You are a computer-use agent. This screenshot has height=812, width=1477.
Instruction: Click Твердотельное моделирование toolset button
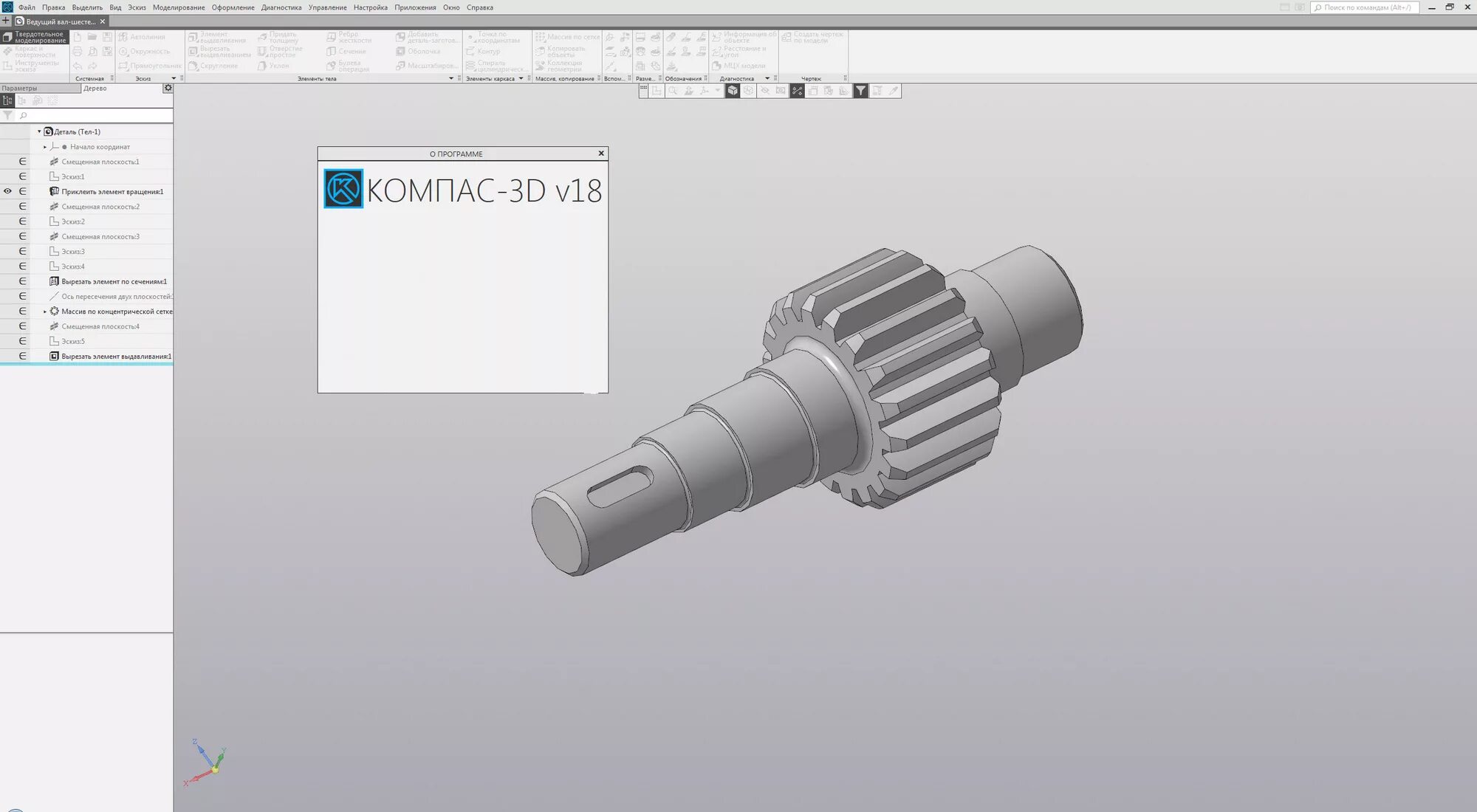coord(35,37)
